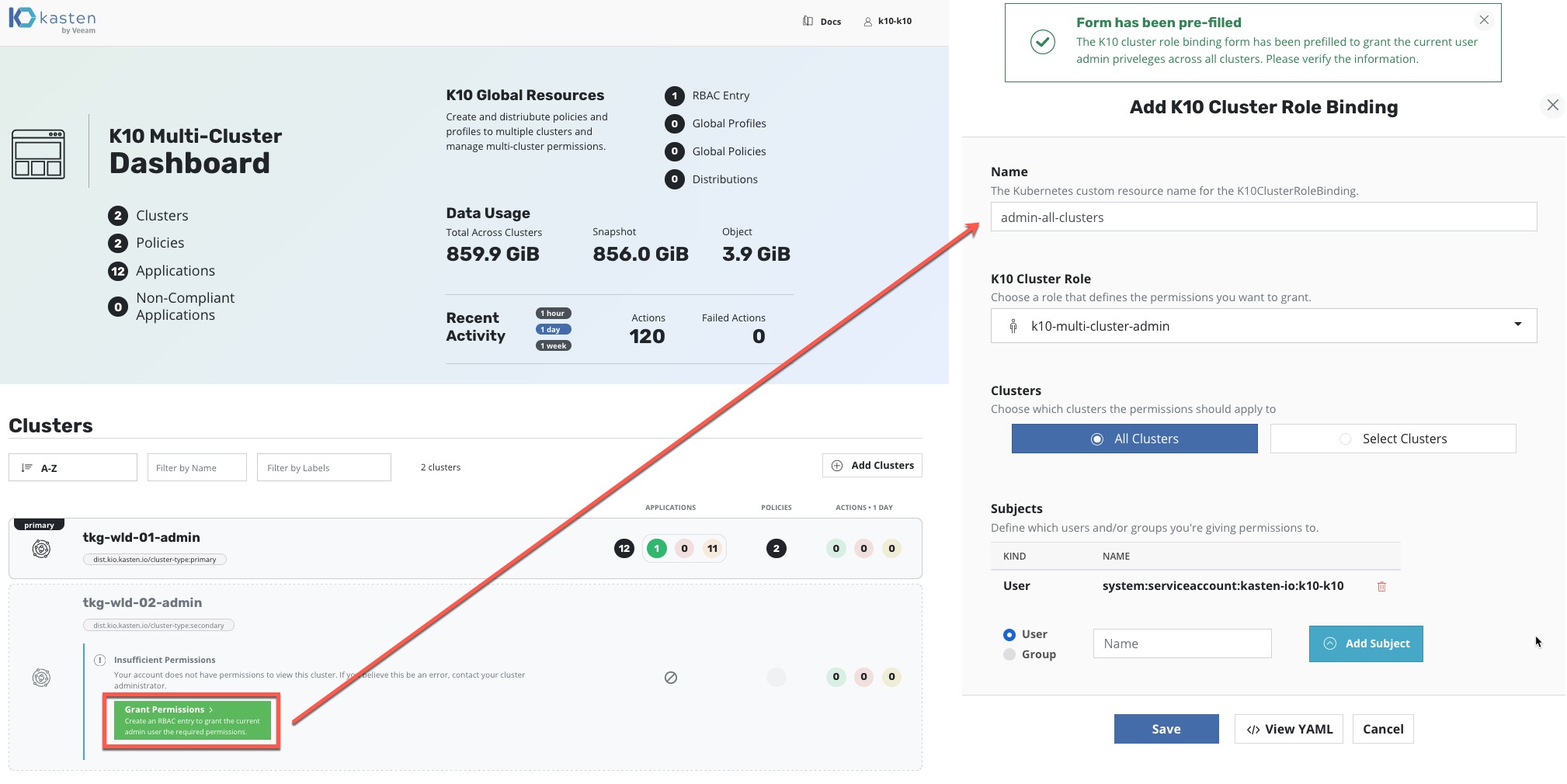
Task: Click the RBAC Entry count badge
Action: pos(674,95)
